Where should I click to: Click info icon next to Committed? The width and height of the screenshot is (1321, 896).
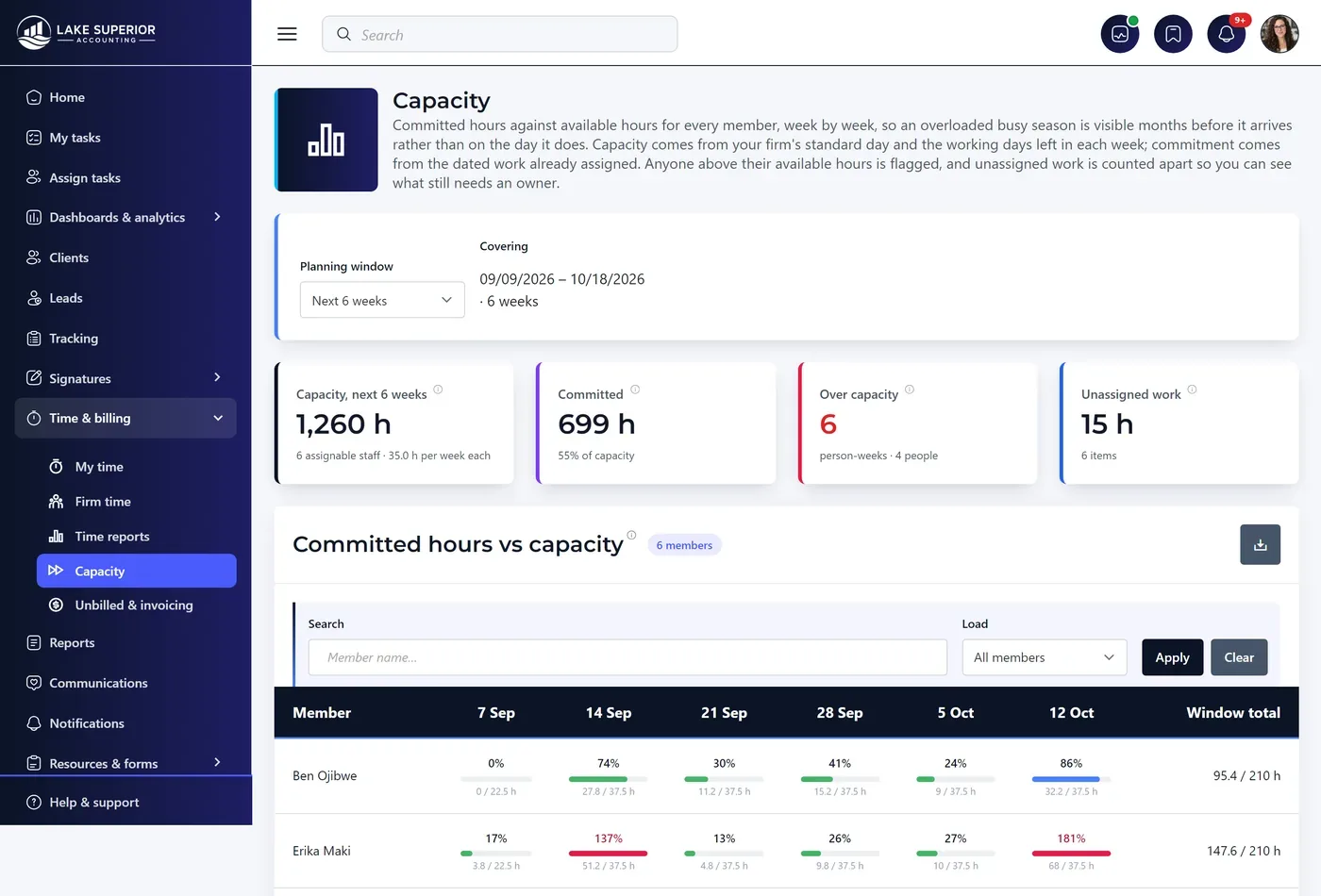pos(635,390)
